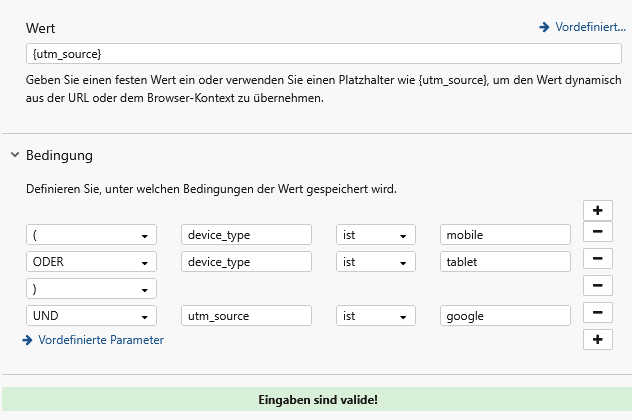
Task: Click the plus button below the condition rows
Action: tap(596, 340)
